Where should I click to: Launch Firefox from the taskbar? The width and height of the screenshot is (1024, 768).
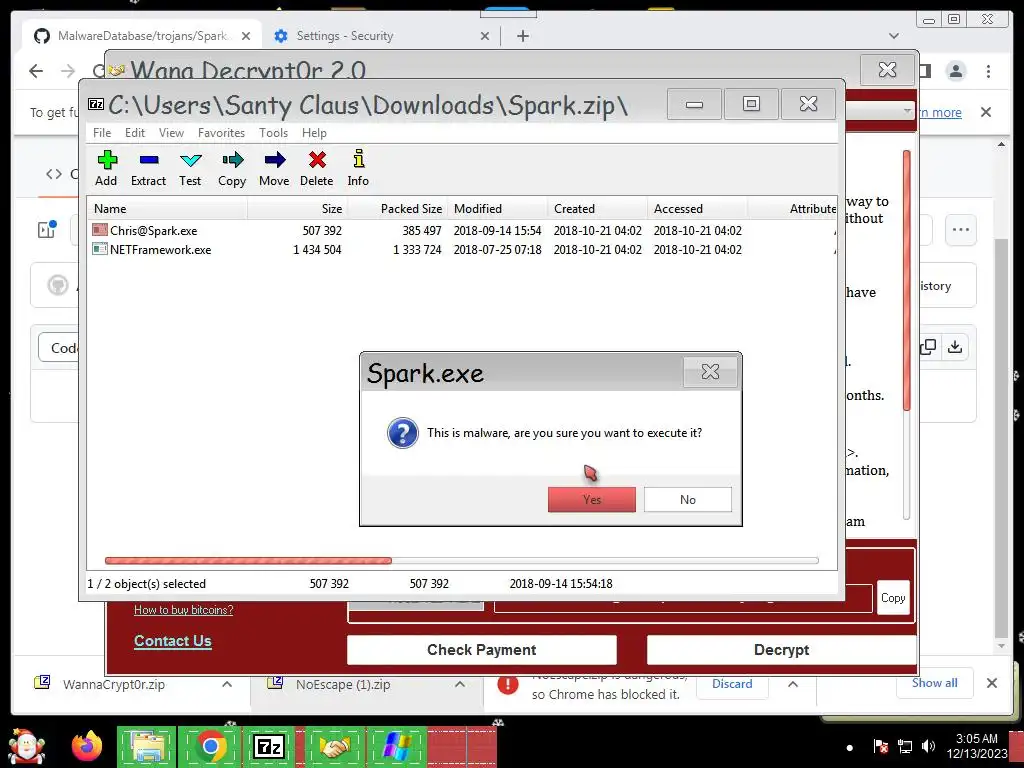[87, 746]
